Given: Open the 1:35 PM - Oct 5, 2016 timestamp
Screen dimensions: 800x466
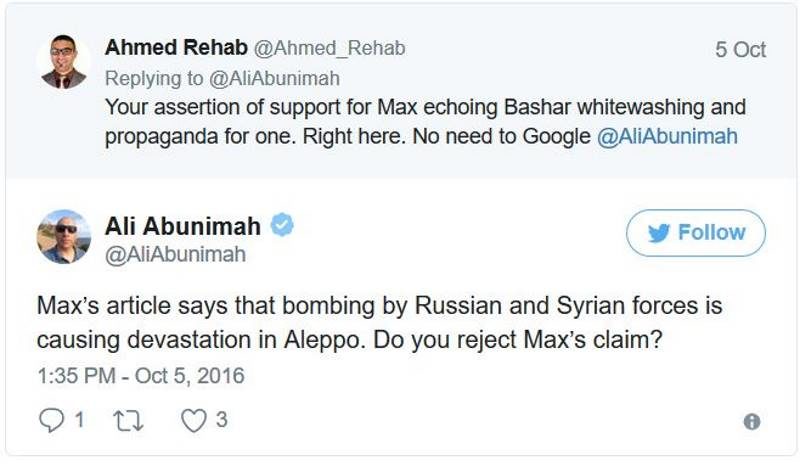Looking at the screenshot, I should click(141, 376).
